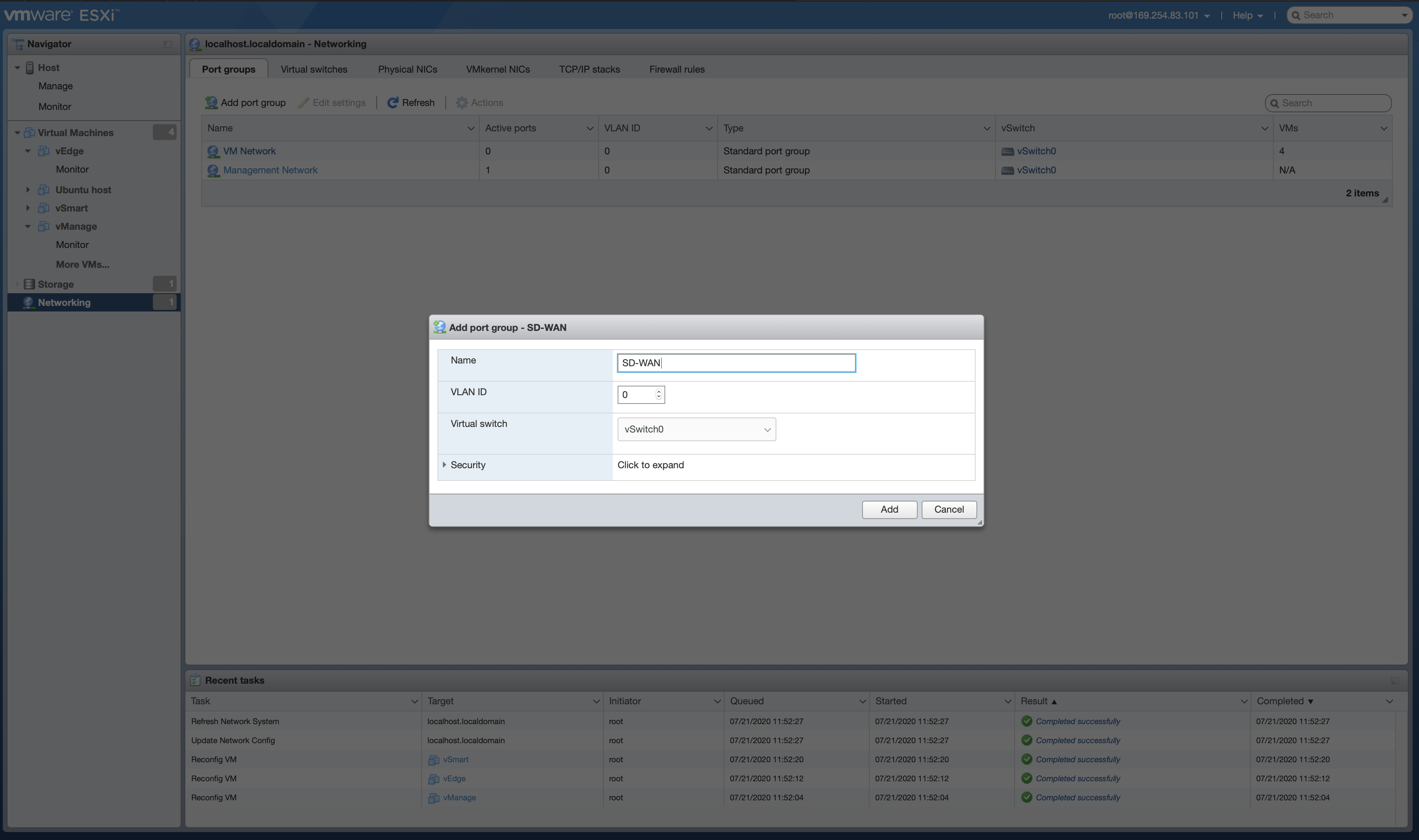Screen dimensions: 1419x840
Task: Click the vEdge VM icon in Recent tasks
Action: [433, 778]
